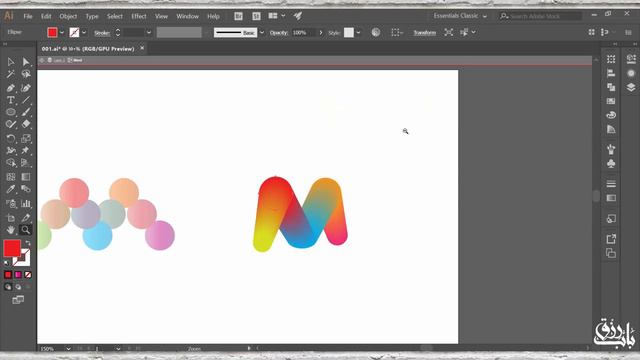640x360 pixels.
Task: Select the Direct Selection tool
Action: (26, 62)
